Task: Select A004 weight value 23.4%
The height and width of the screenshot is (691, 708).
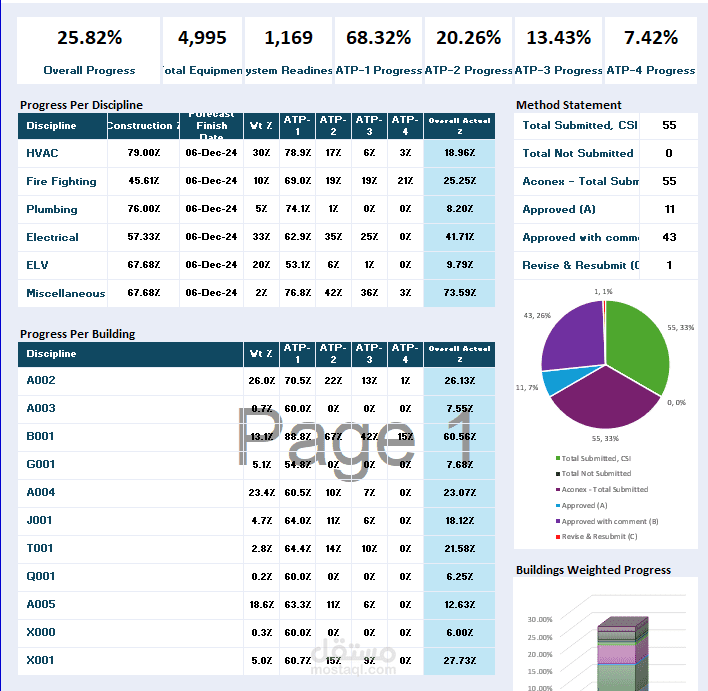Action: tap(261, 493)
